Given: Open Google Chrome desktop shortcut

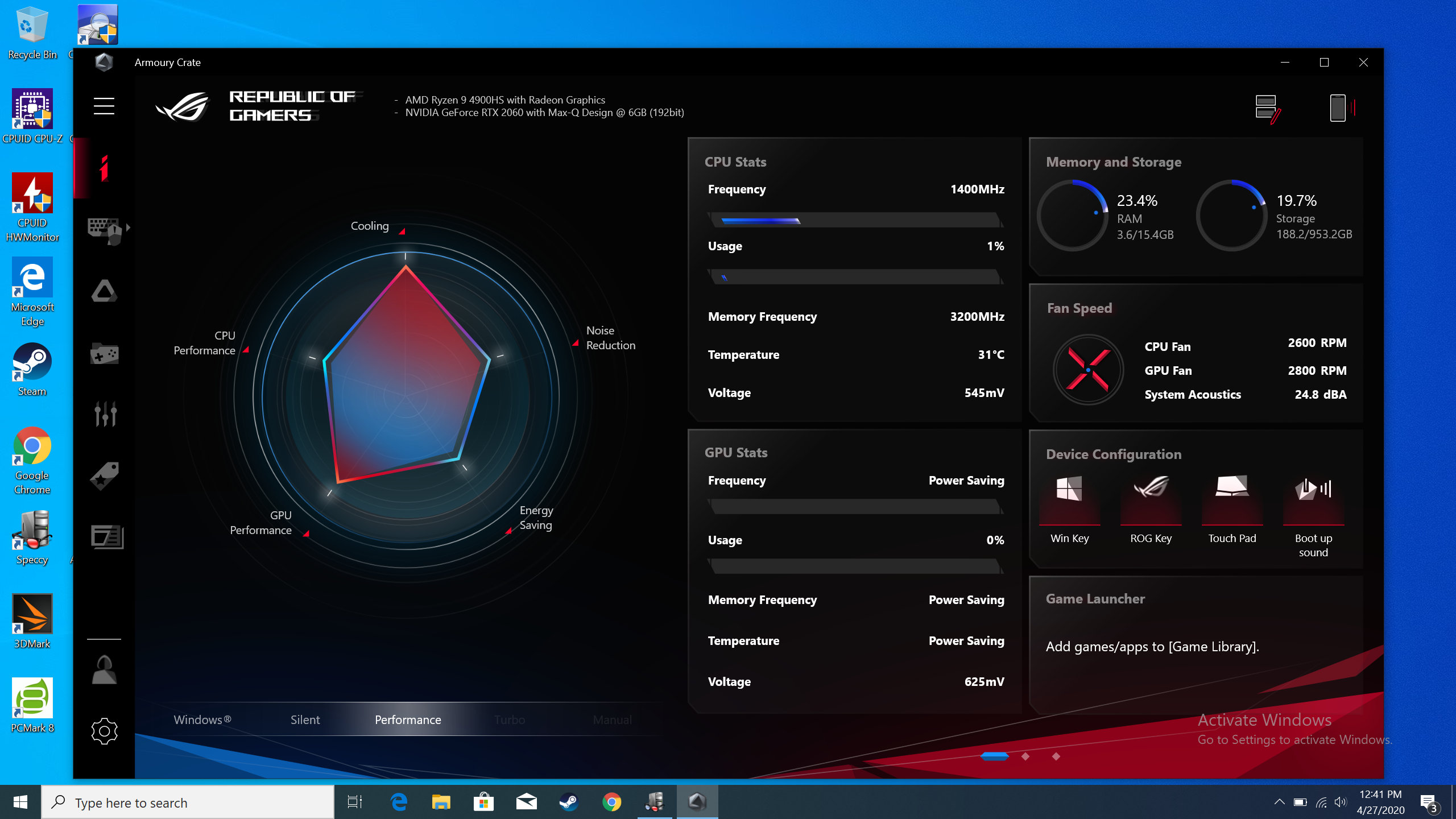Looking at the screenshot, I should [x=32, y=460].
